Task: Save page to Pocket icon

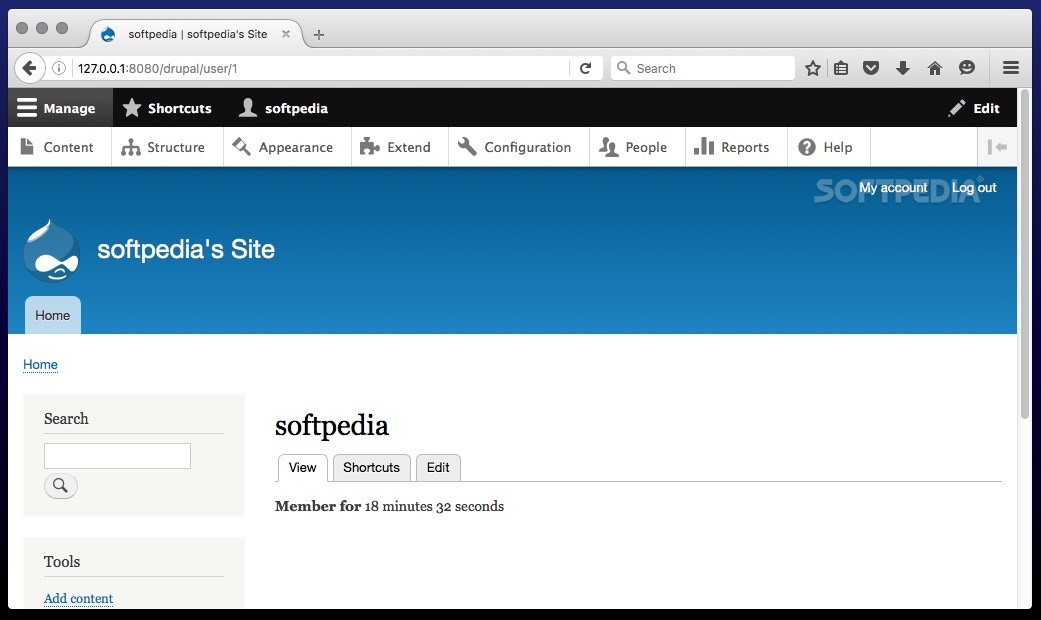Action: point(871,68)
